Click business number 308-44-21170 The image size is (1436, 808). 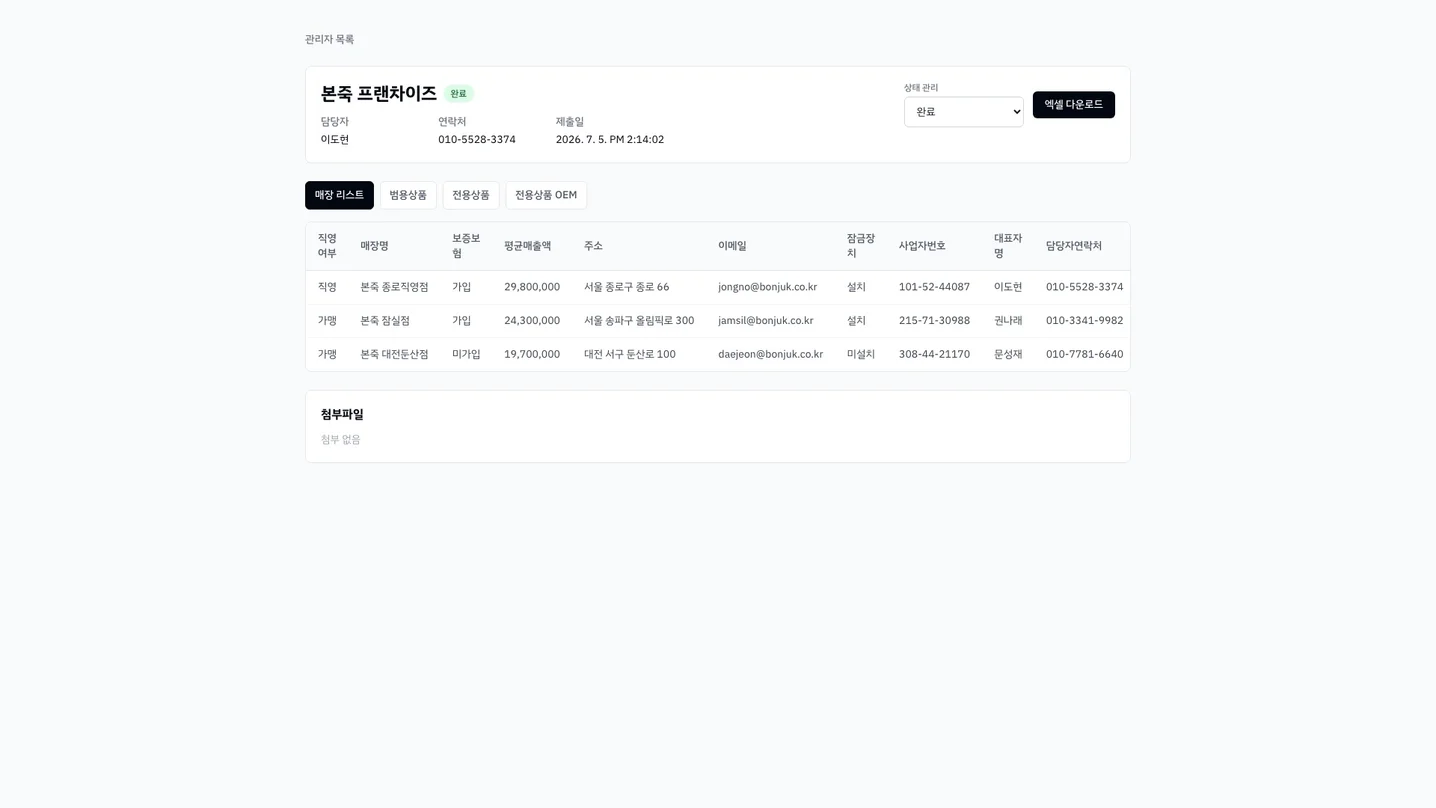tap(935, 355)
